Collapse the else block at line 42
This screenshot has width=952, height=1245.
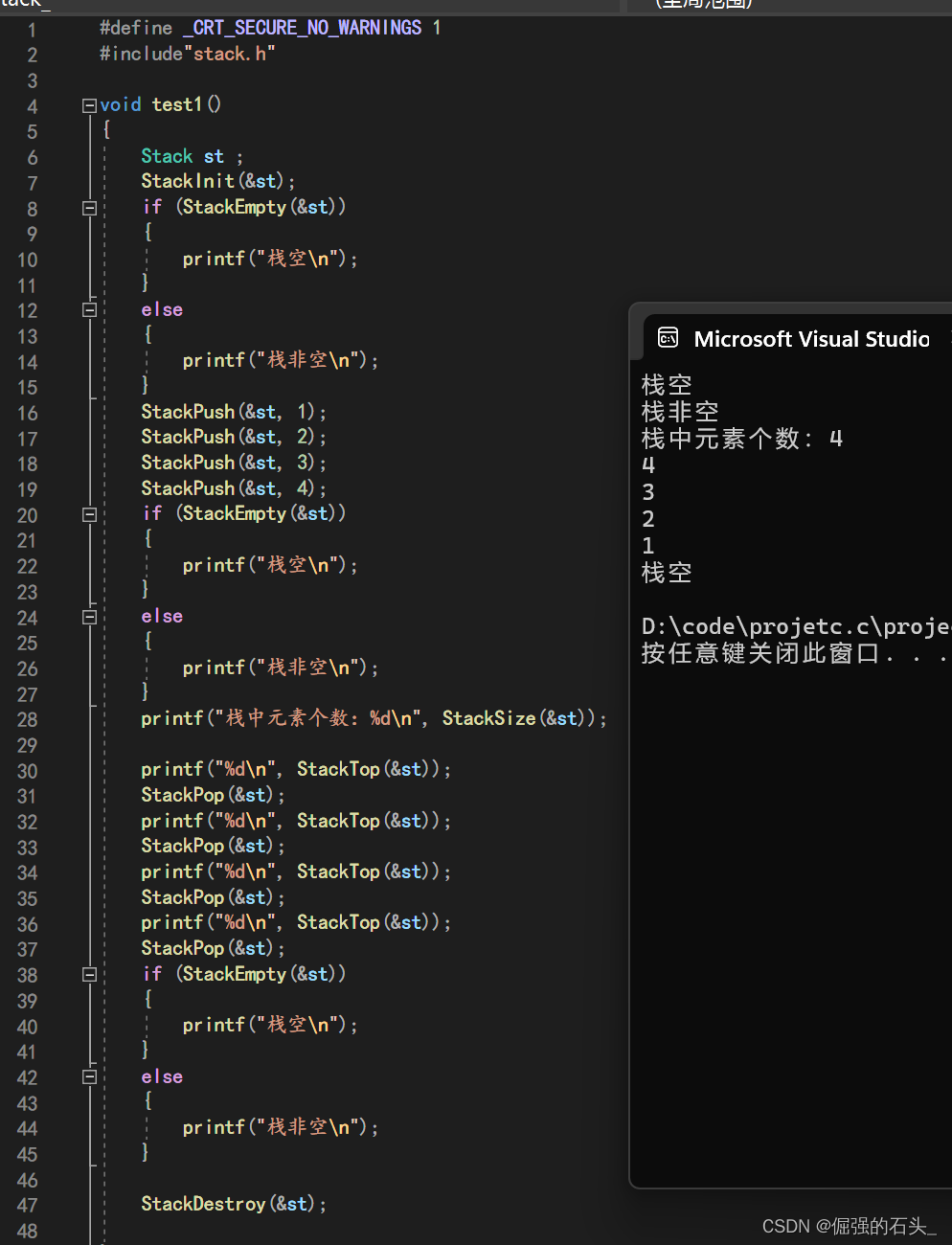(x=89, y=1076)
